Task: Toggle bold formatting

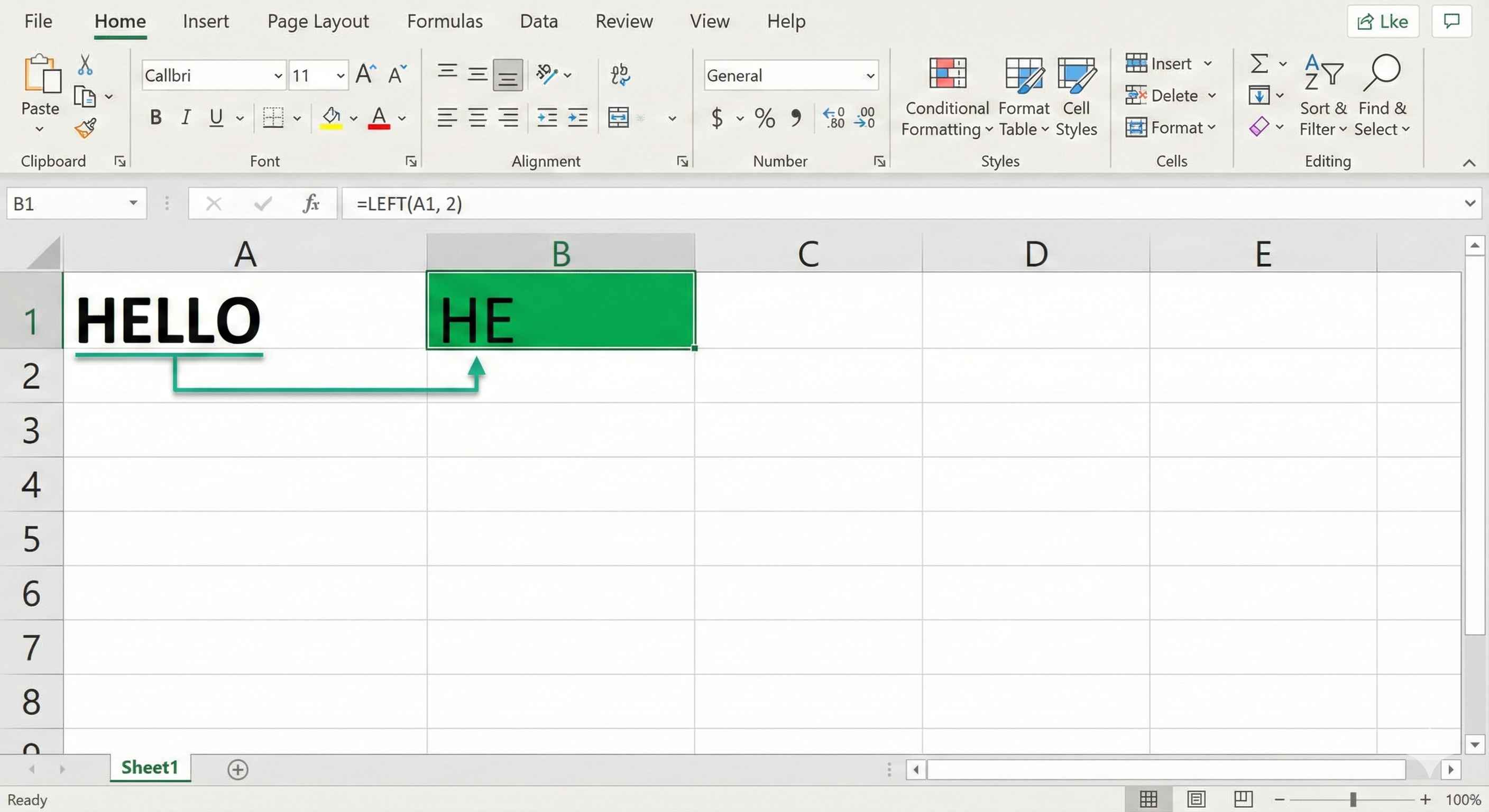Action: [155, 117]
